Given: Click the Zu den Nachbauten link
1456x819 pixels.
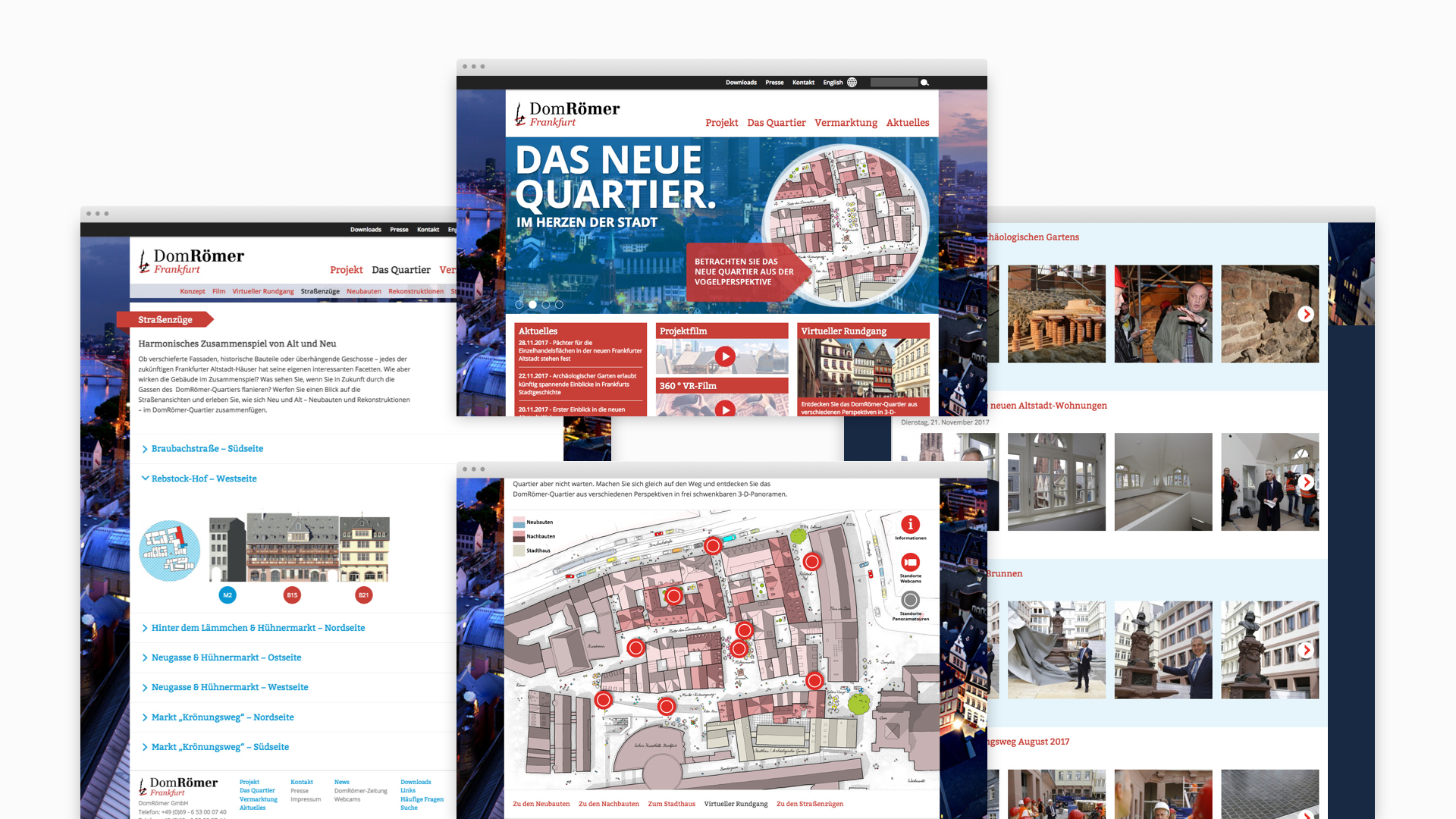Looking at the screenshot, I should pos(608,804).
